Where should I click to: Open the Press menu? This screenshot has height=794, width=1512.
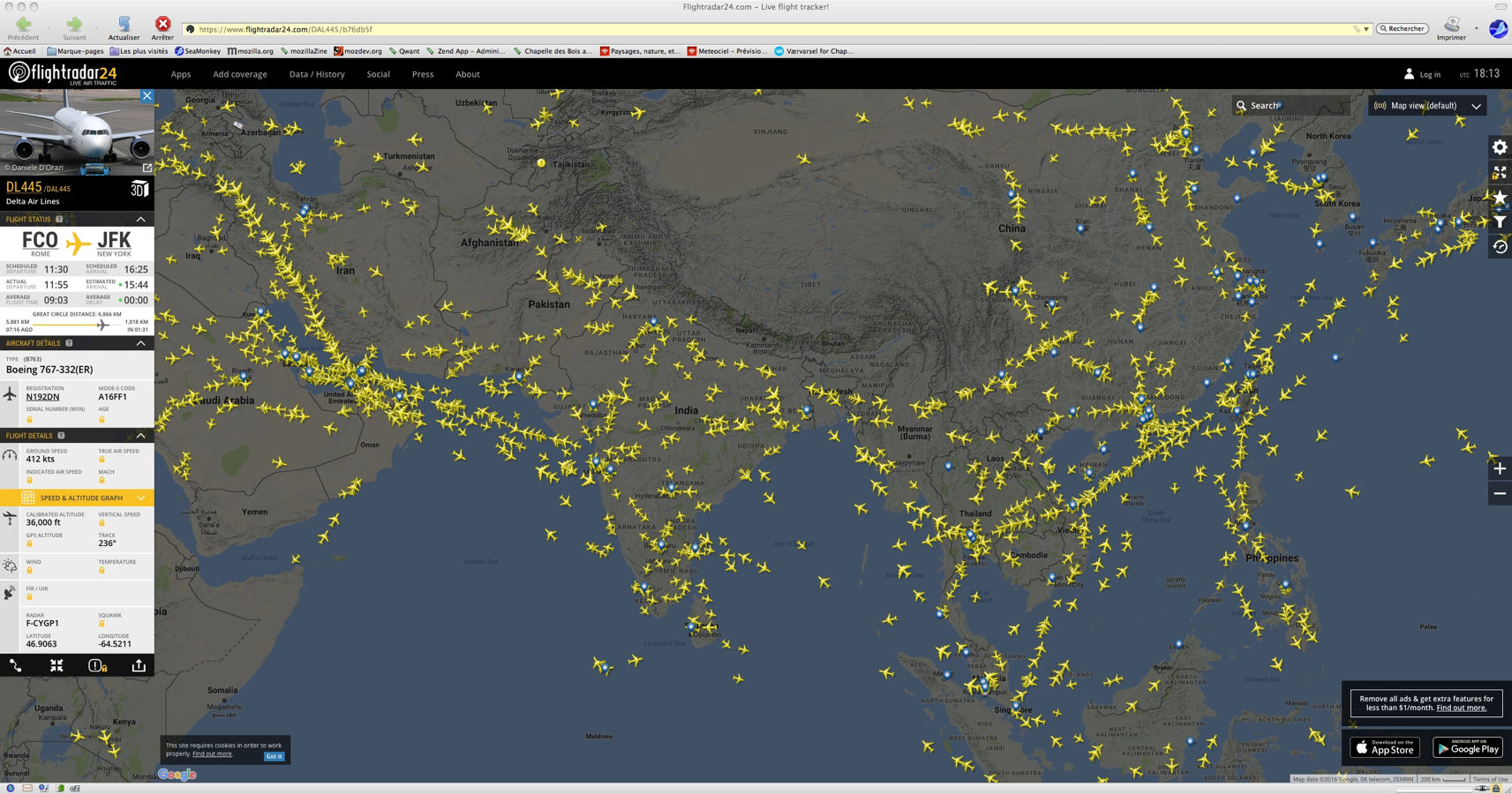click(x=423, y=74)
